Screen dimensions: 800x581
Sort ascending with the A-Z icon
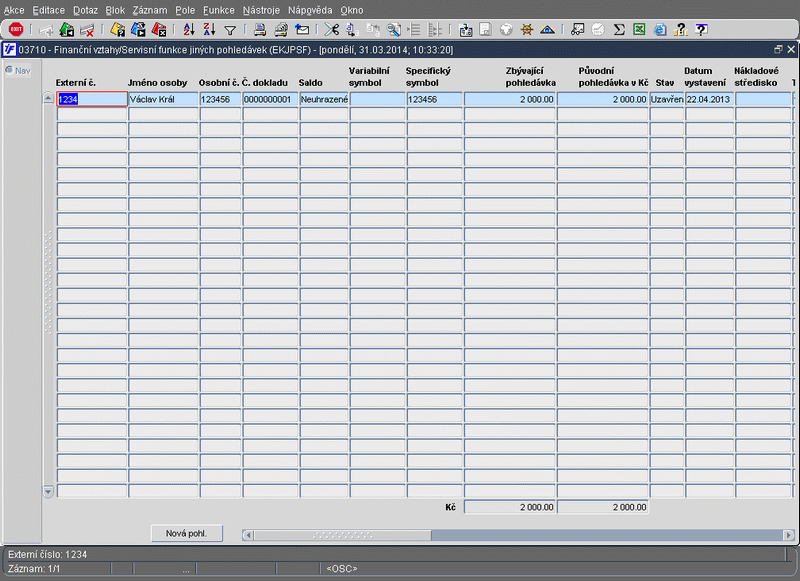pyautogui.click(x=189, y=30)
